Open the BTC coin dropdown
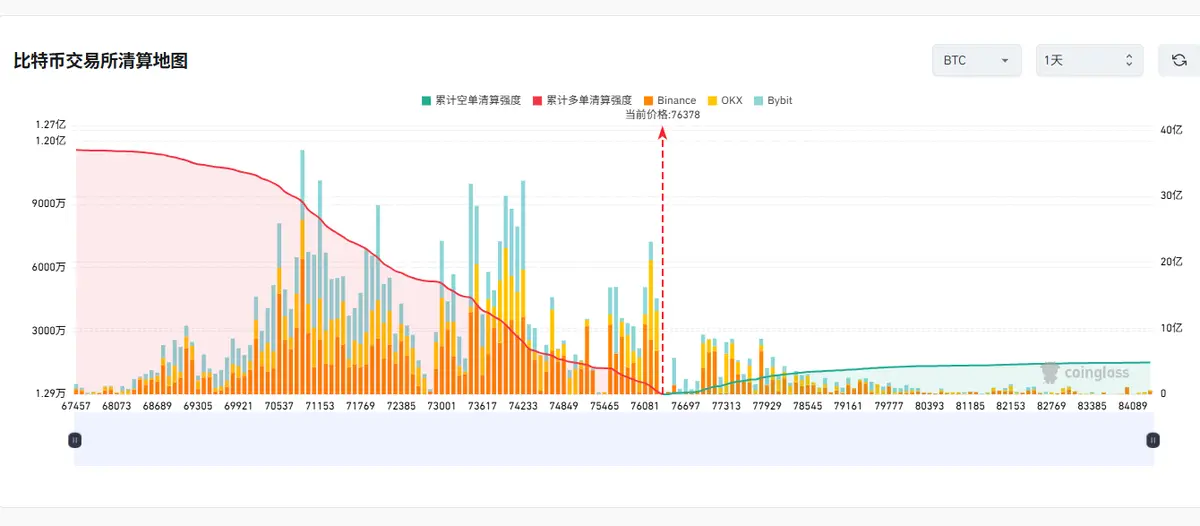 (976, 60)
